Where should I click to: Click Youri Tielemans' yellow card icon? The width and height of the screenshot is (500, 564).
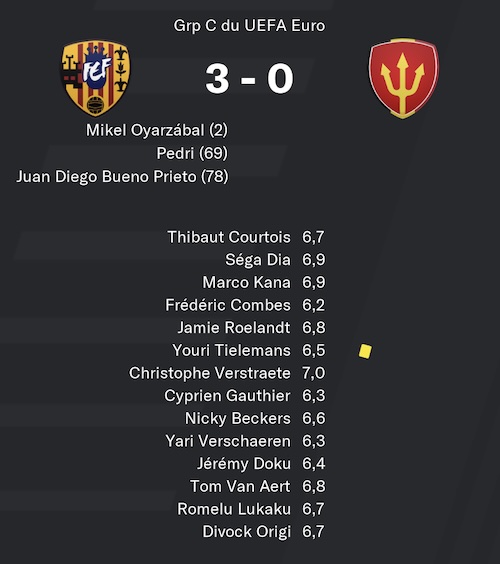tap(365, 351)
